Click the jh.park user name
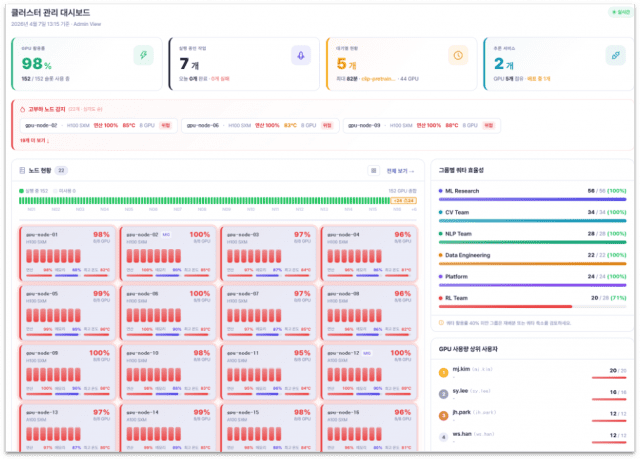 coord(462,412)
